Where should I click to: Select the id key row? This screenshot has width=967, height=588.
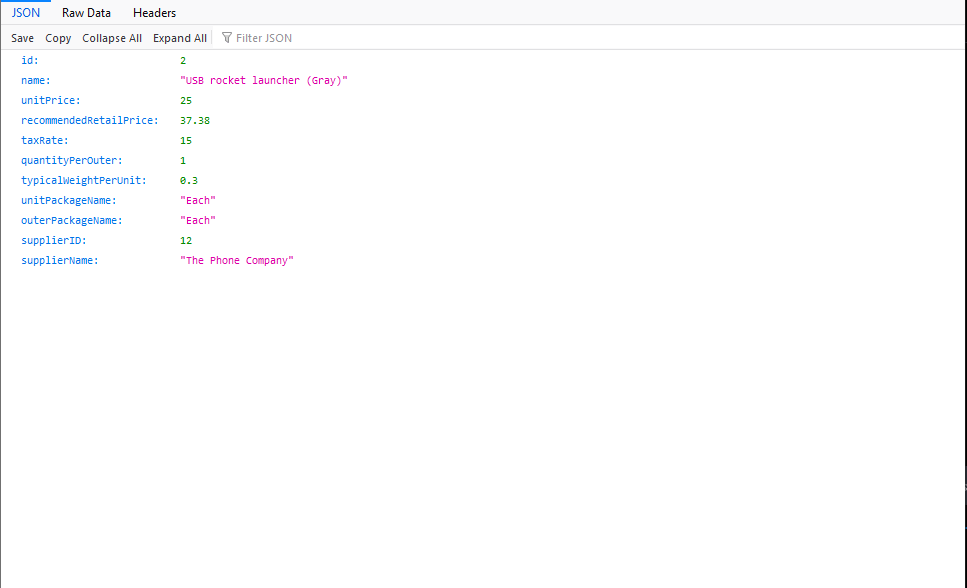[x=30, y=60]
